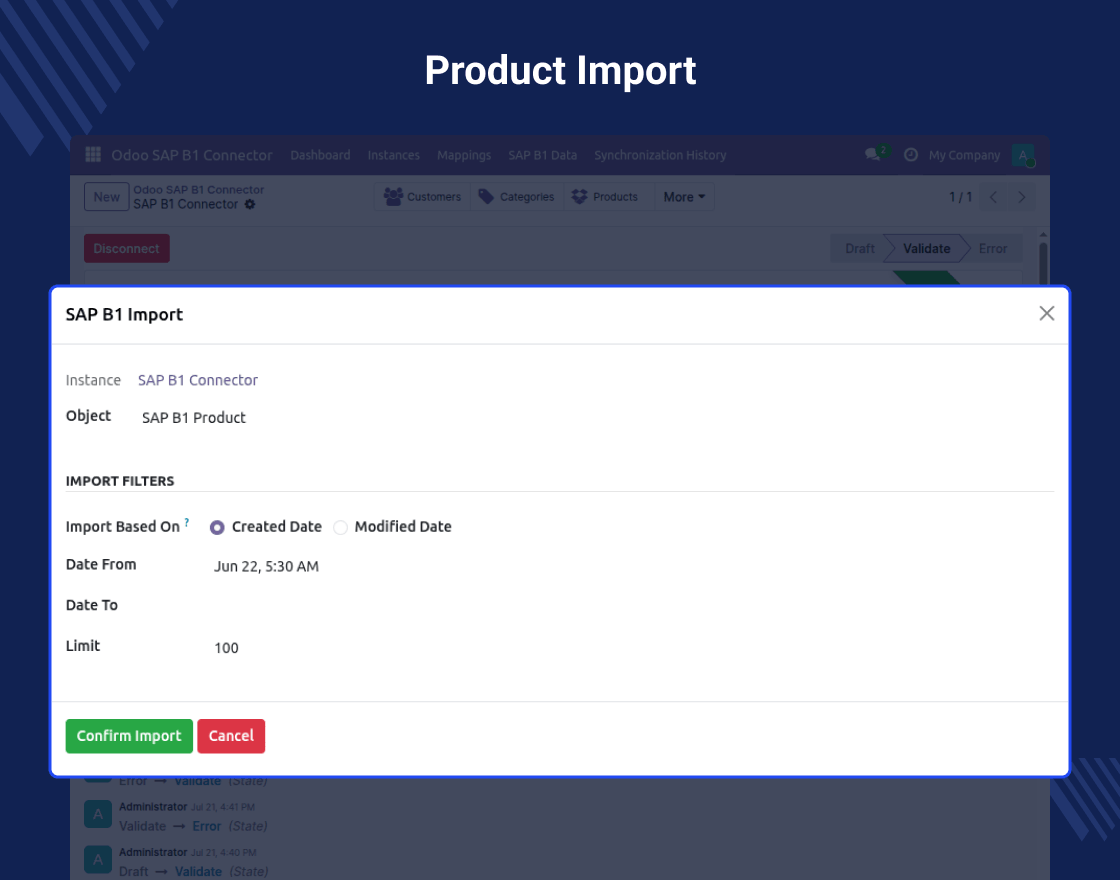Viewport: 1120px width, 880px height.
Task: Select the Modified Date radio option
Action: tap(341, 527)
